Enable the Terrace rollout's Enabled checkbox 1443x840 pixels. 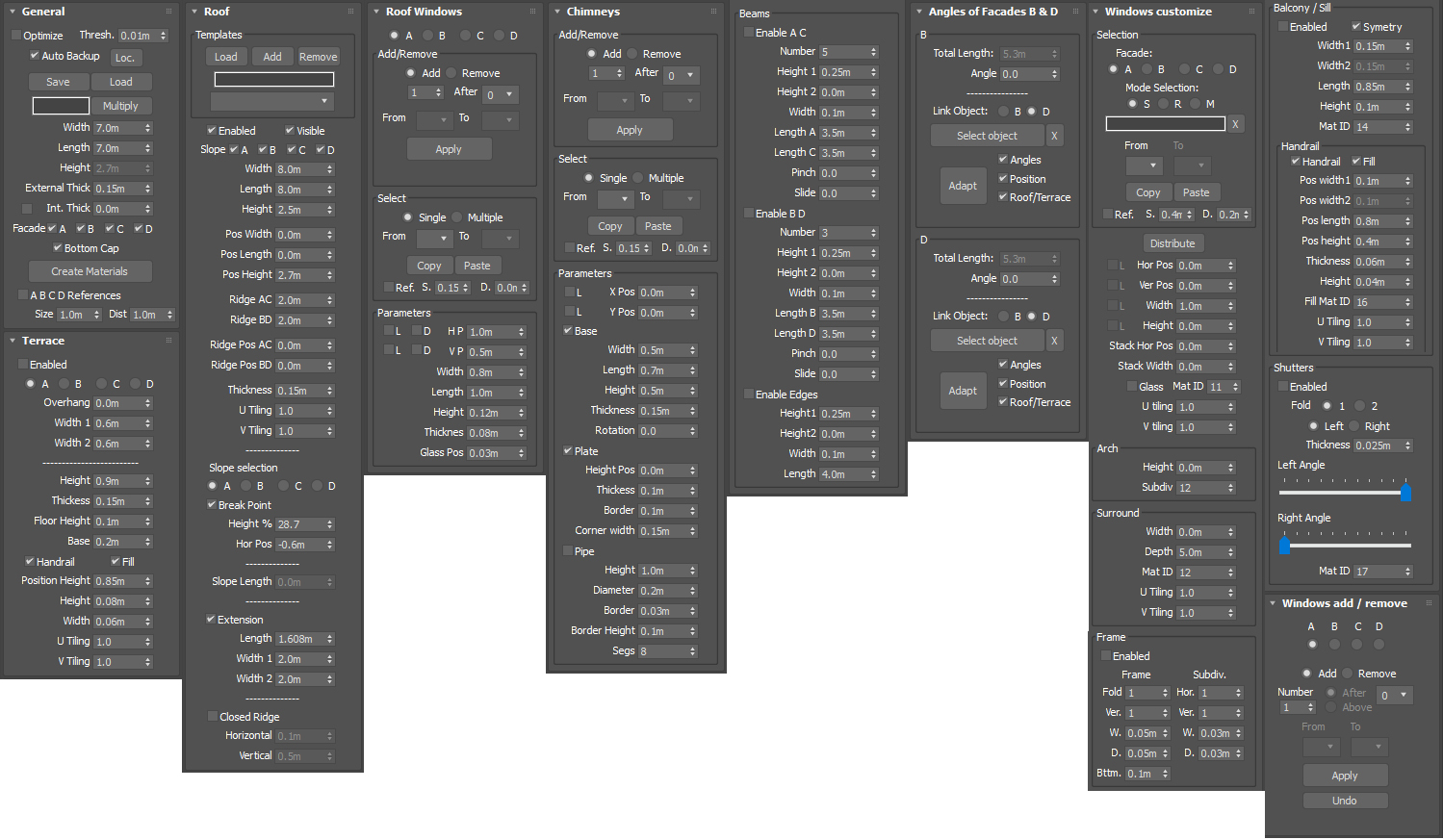[23, 365]
